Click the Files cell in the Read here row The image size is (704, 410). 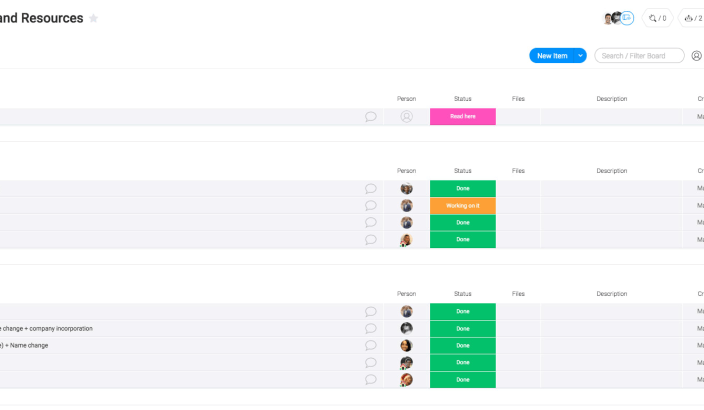[518, 117]
